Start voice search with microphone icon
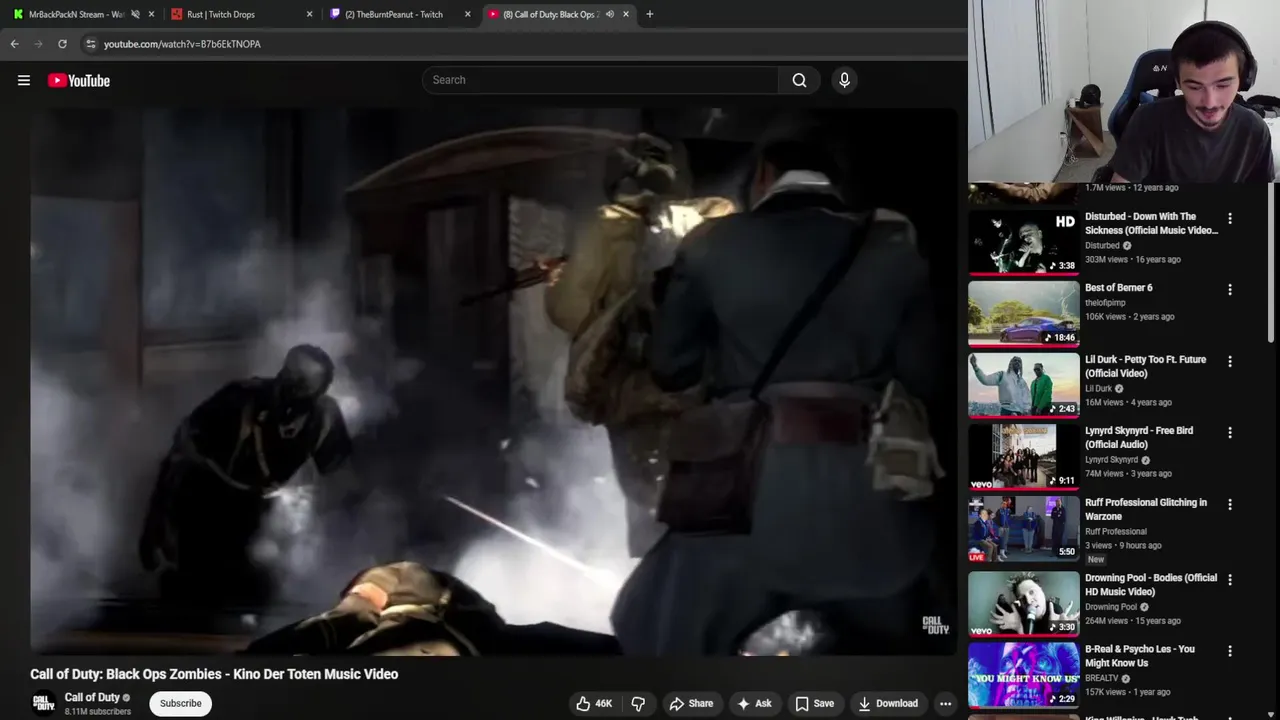 pos(844,80)
